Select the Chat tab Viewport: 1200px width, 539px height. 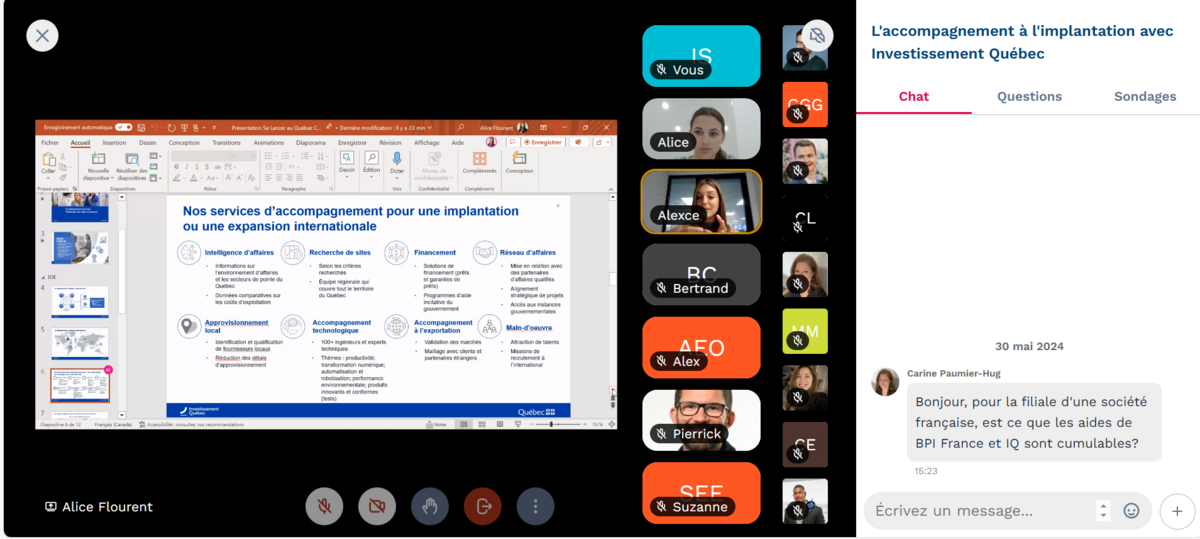913,97
